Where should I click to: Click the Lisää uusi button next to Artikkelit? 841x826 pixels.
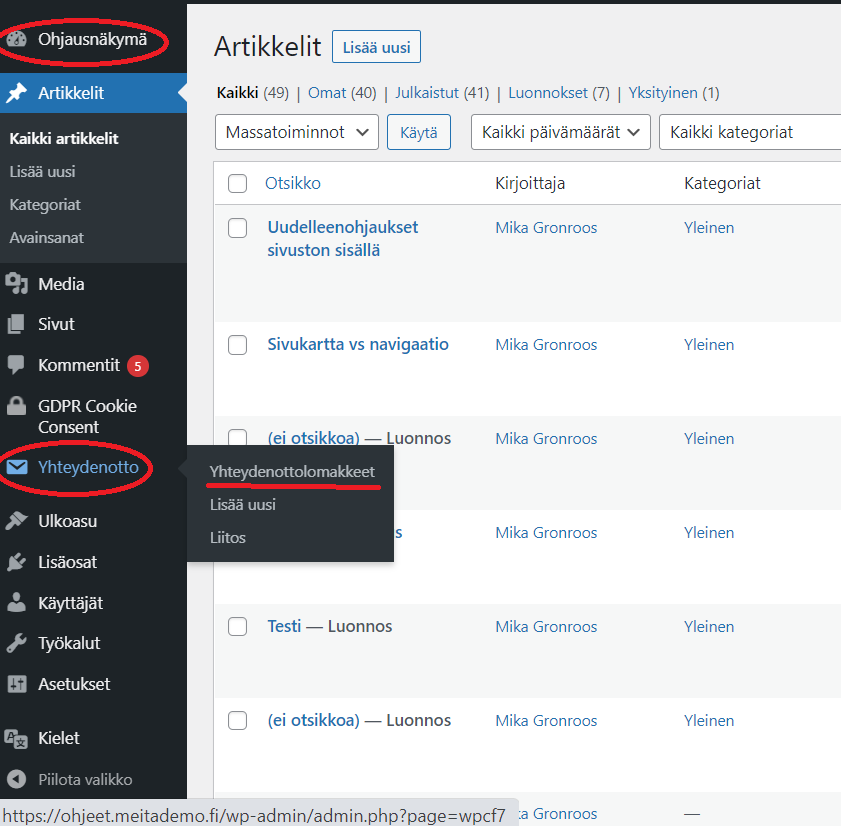pos(376,47)
